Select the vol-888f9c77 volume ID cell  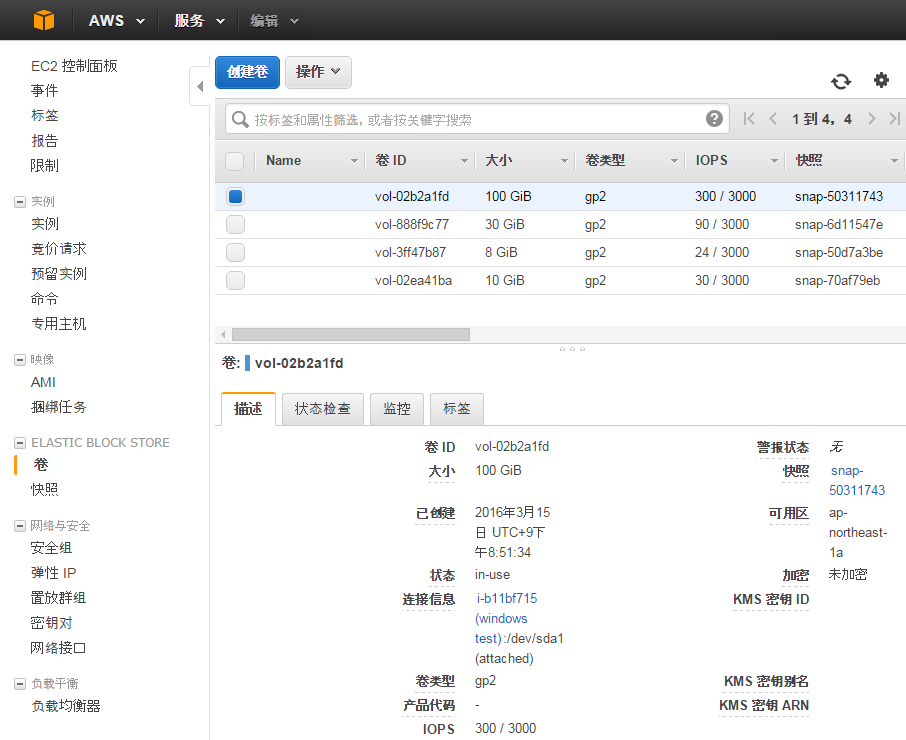click(412, 224)
